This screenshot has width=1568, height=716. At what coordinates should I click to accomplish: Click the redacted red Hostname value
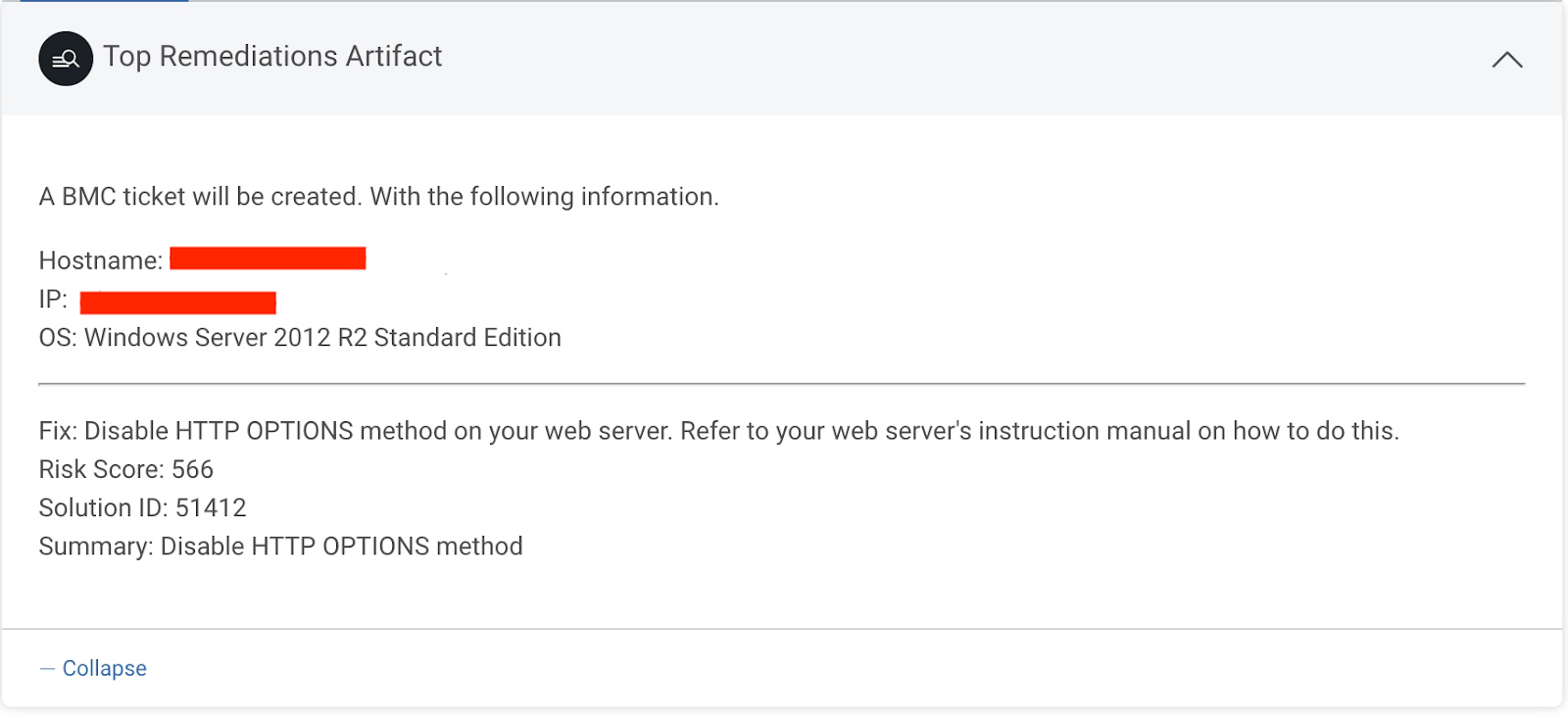[268, 259]
